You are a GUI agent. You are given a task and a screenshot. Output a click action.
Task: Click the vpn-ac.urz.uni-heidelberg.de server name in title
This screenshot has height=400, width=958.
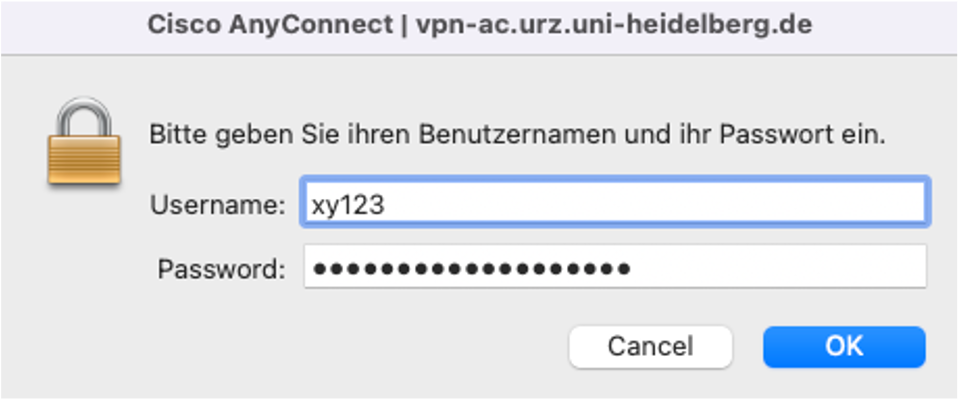(614, 26)
